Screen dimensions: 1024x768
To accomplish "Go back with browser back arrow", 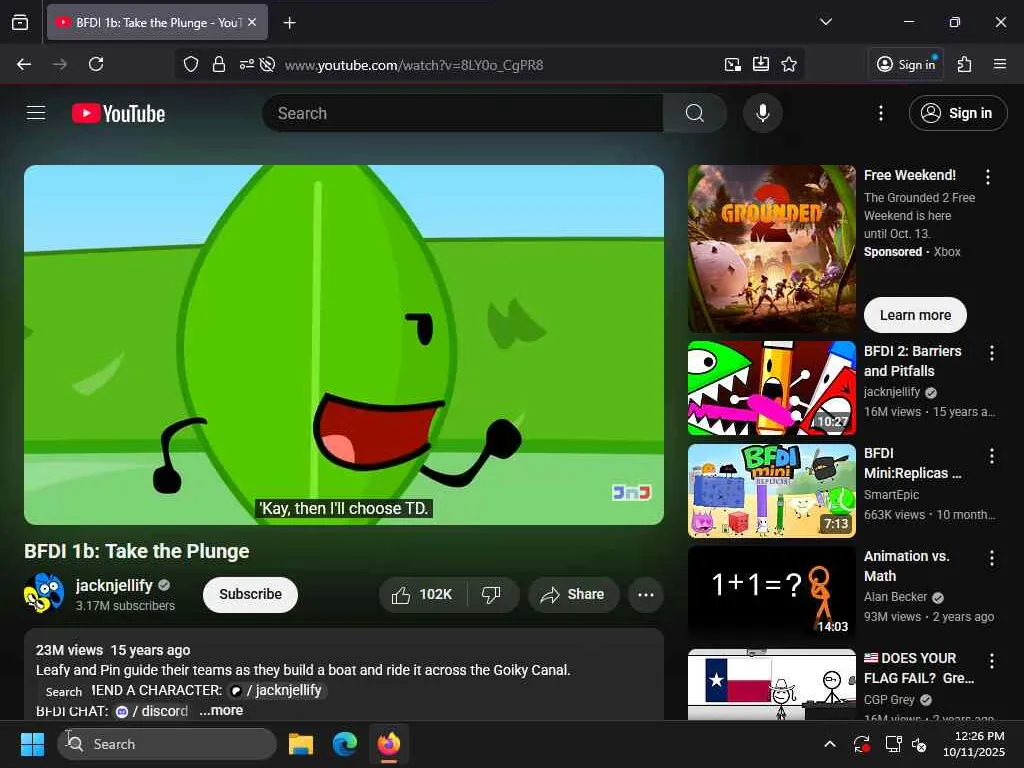I will [24, 64].
